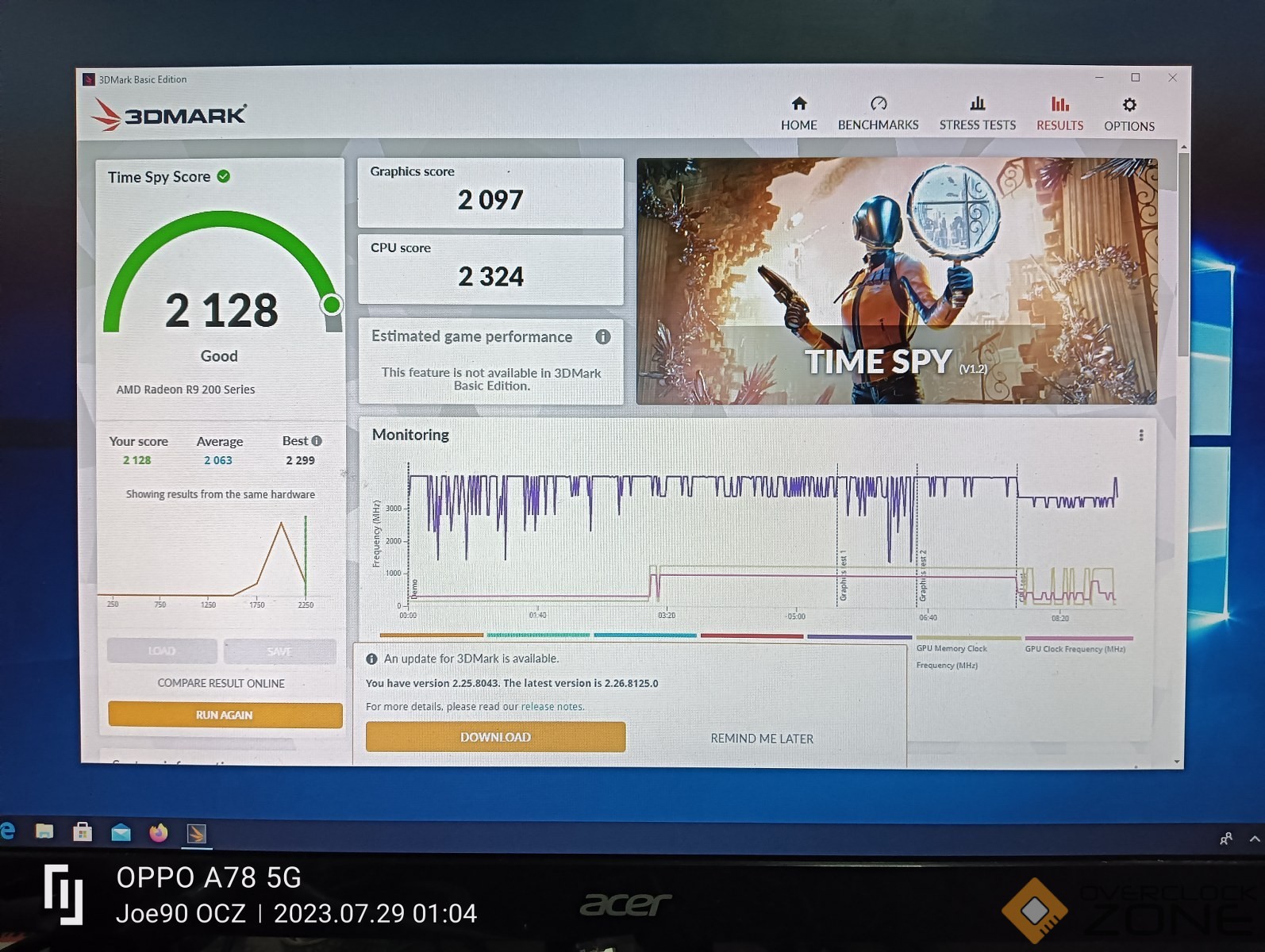1265x952 pixels.
Task: Maximize the 3DMark window
Action: point(1136,77)
